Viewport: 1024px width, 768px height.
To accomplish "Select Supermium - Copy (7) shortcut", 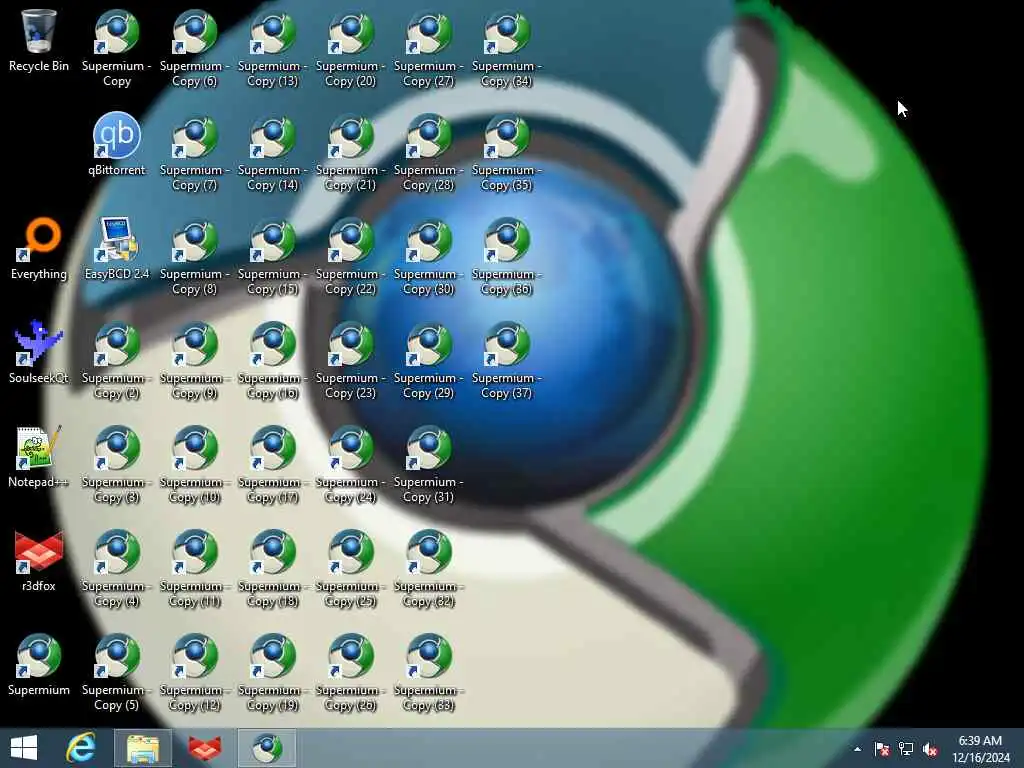I will point(195,152).
